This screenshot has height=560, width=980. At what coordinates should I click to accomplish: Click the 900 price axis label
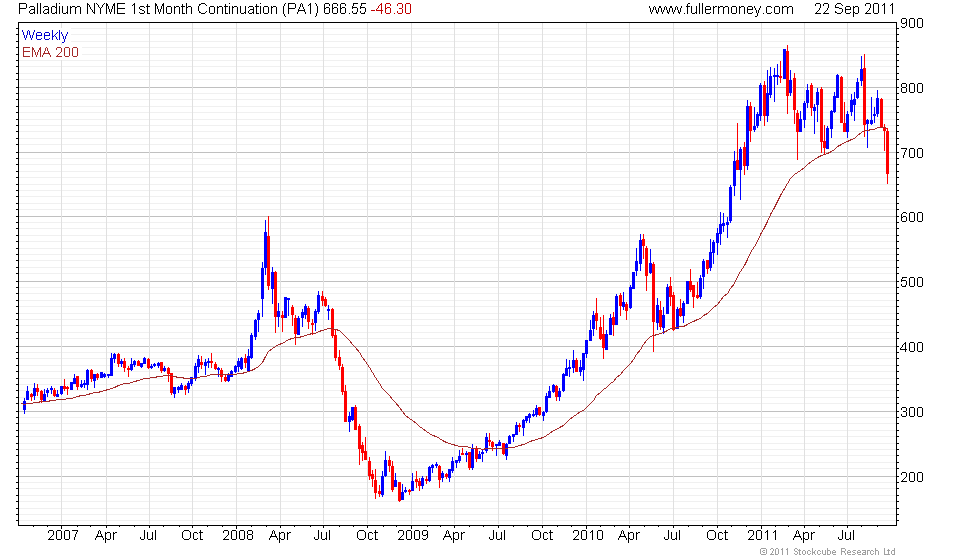pos(912,24)
